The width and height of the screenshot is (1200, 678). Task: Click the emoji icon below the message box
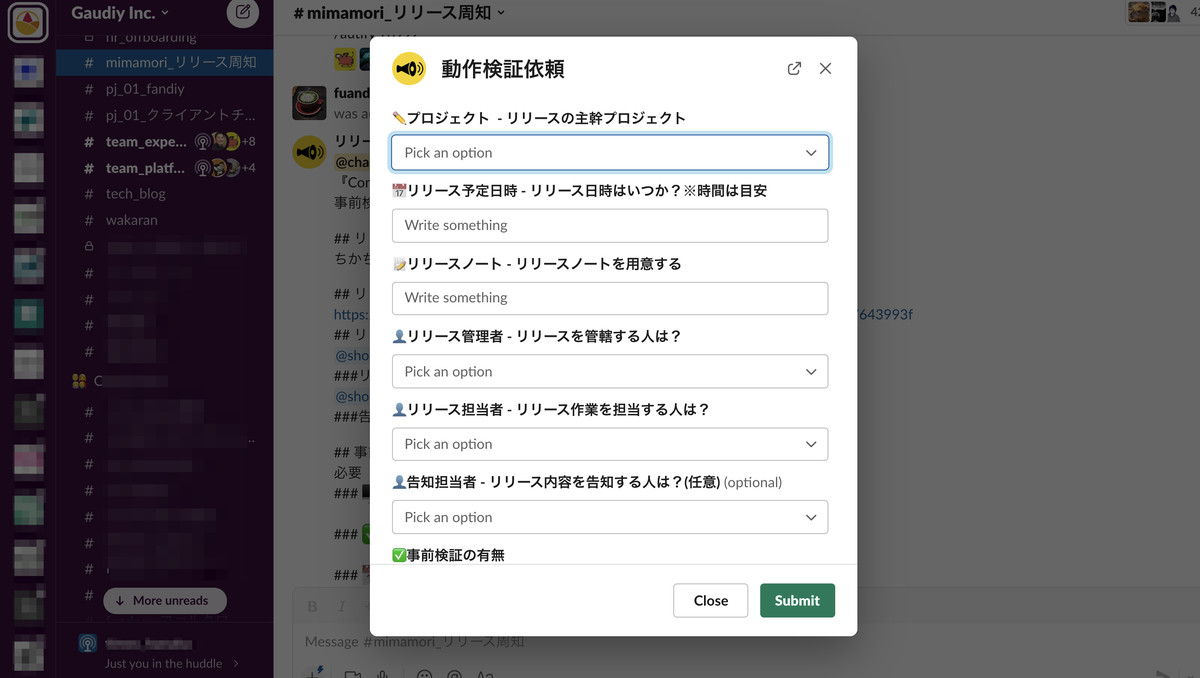point(424,675)
